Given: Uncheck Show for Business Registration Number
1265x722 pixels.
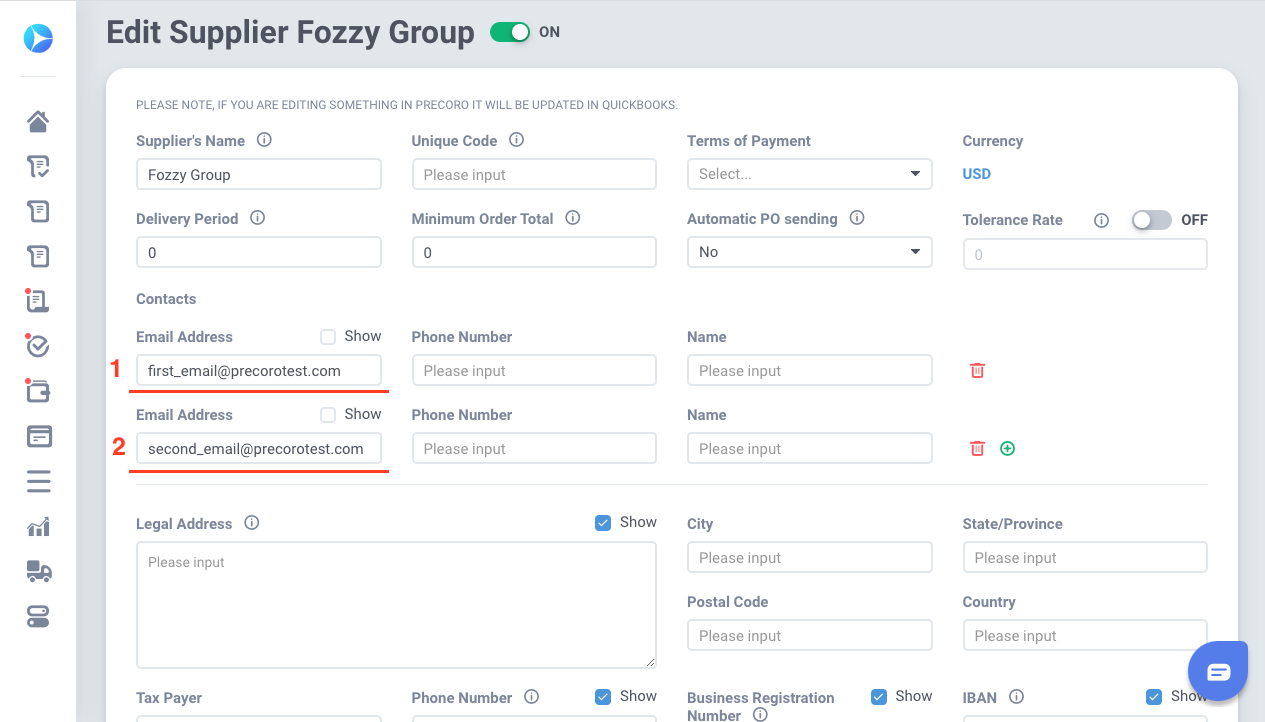Looking at the screenshot, I should coord(879,696).
